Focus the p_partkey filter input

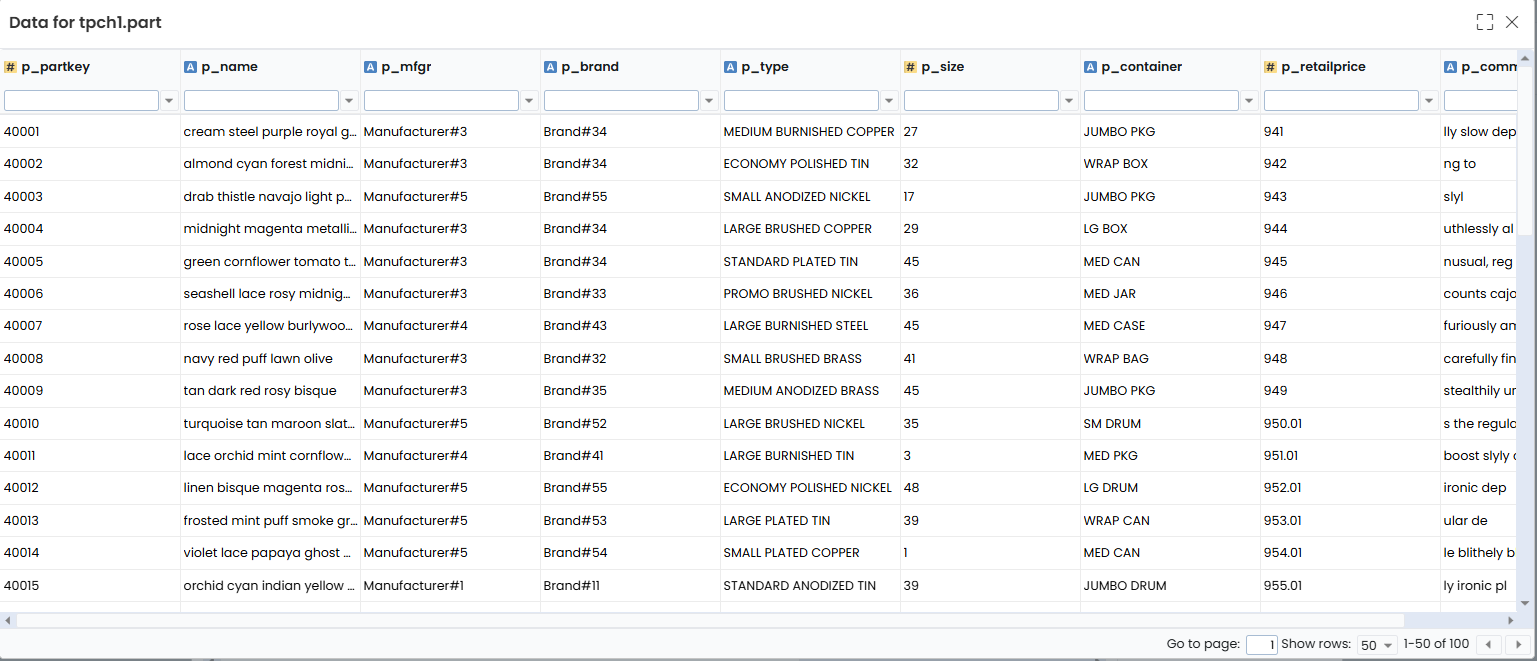click(81, 101)
